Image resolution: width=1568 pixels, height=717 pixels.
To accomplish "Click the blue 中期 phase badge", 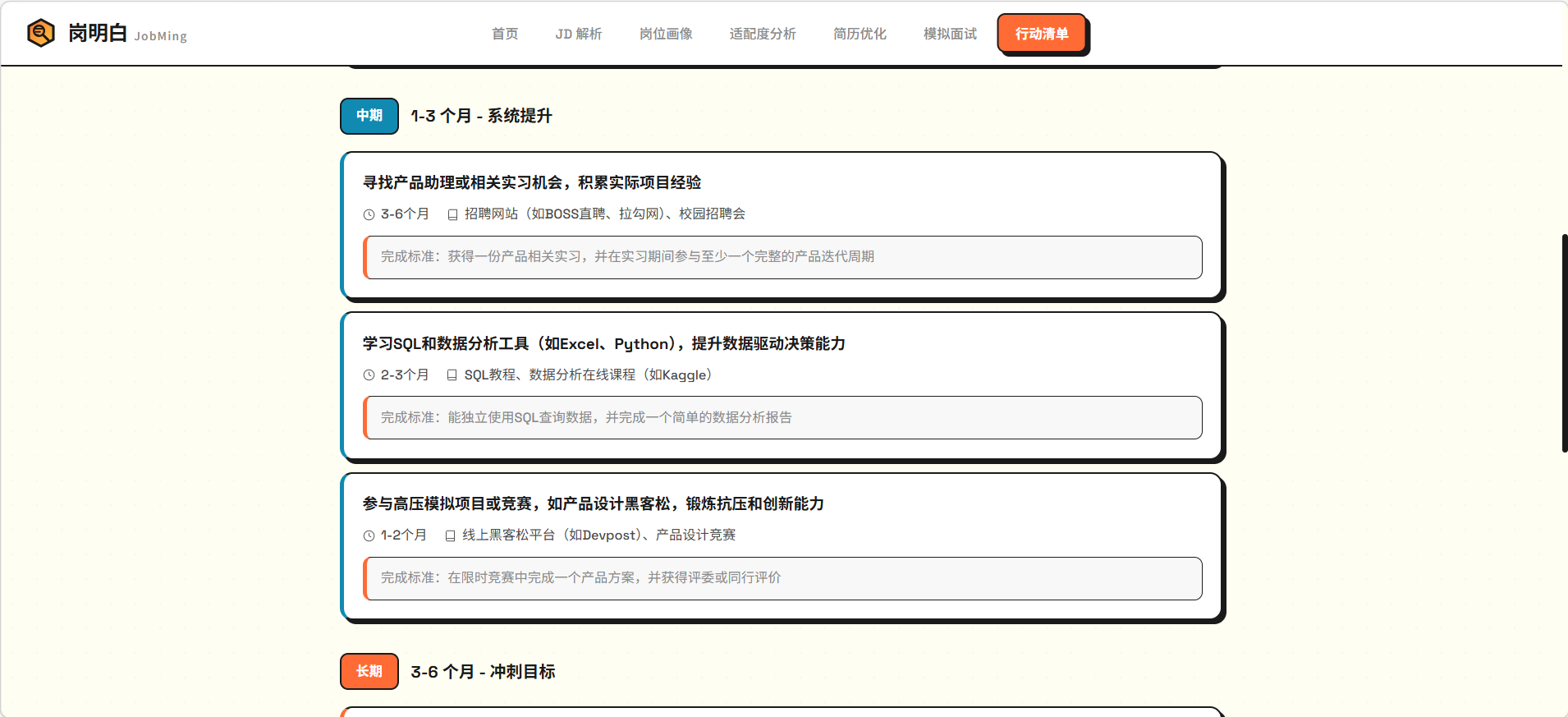I will (369, 116).
